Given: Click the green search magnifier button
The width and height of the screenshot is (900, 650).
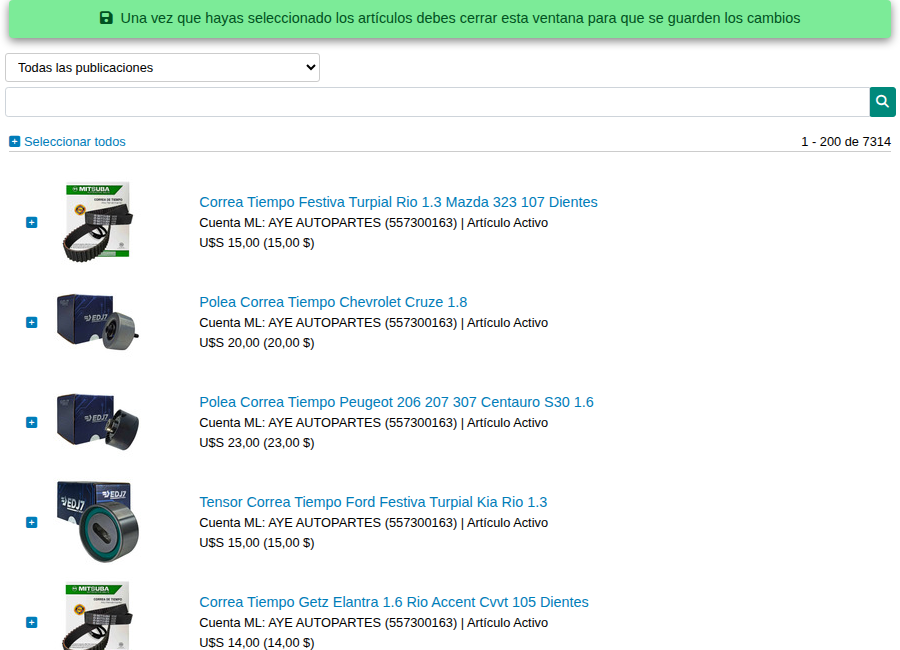Looking at the screenshot, I should click(x=882, y=102).
